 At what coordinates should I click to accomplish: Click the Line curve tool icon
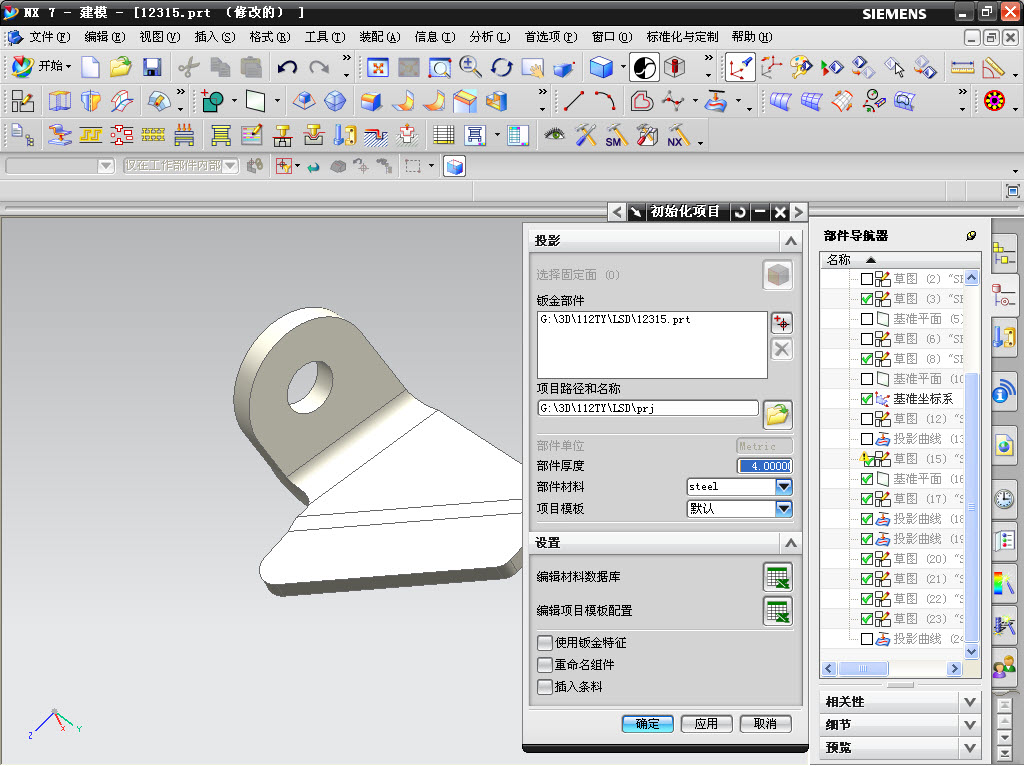573,101
